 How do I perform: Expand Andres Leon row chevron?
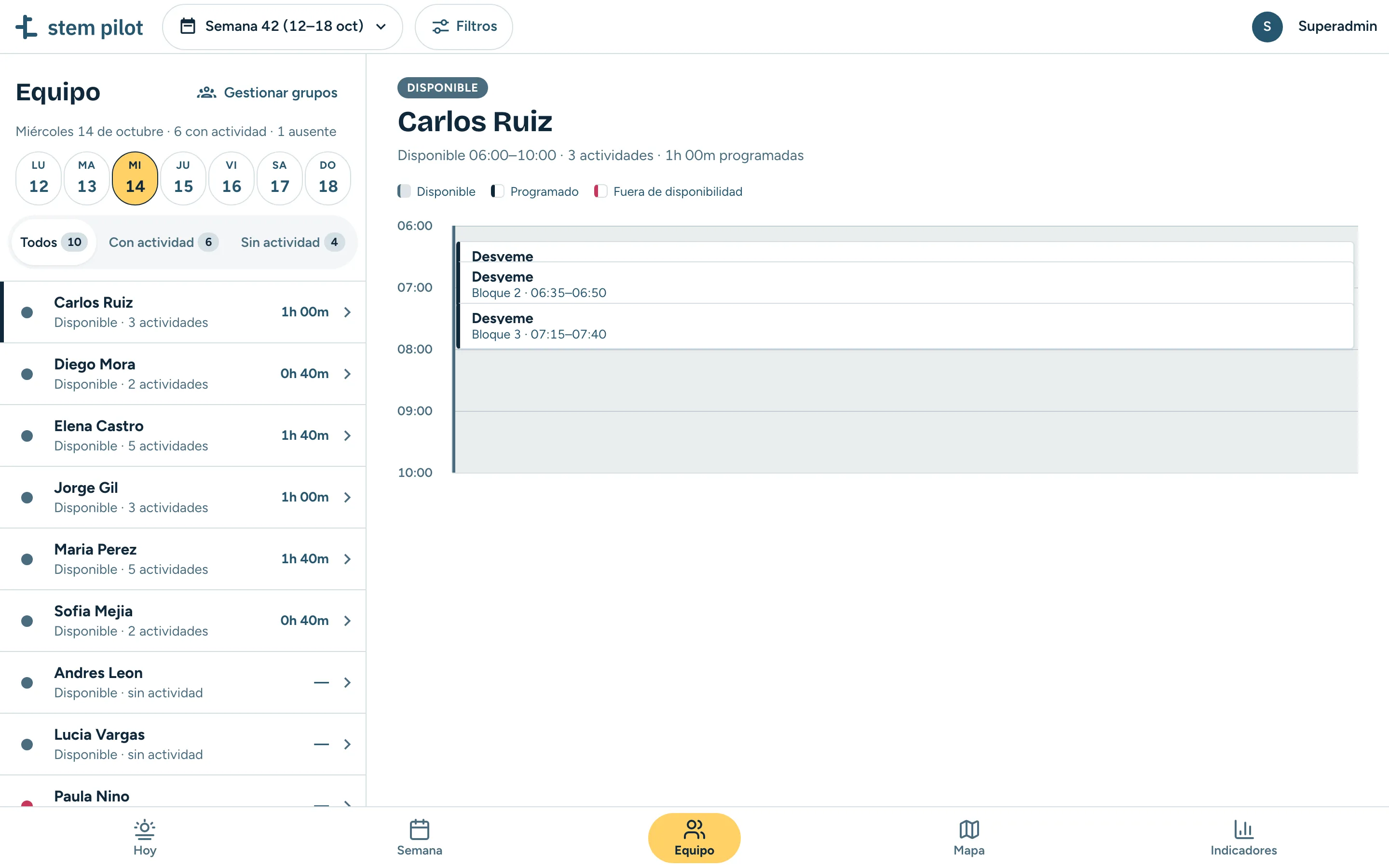[x=347, y=682]
